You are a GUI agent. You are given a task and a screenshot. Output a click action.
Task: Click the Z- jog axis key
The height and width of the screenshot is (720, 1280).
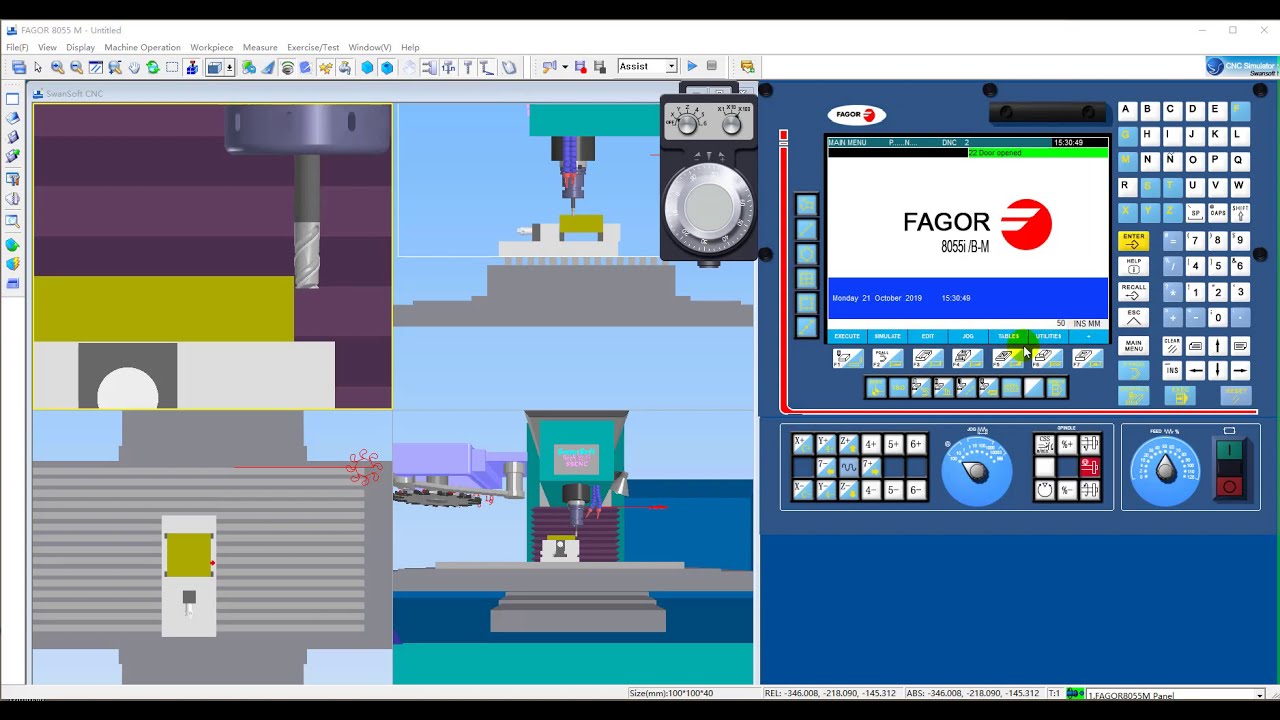(848, 490)
